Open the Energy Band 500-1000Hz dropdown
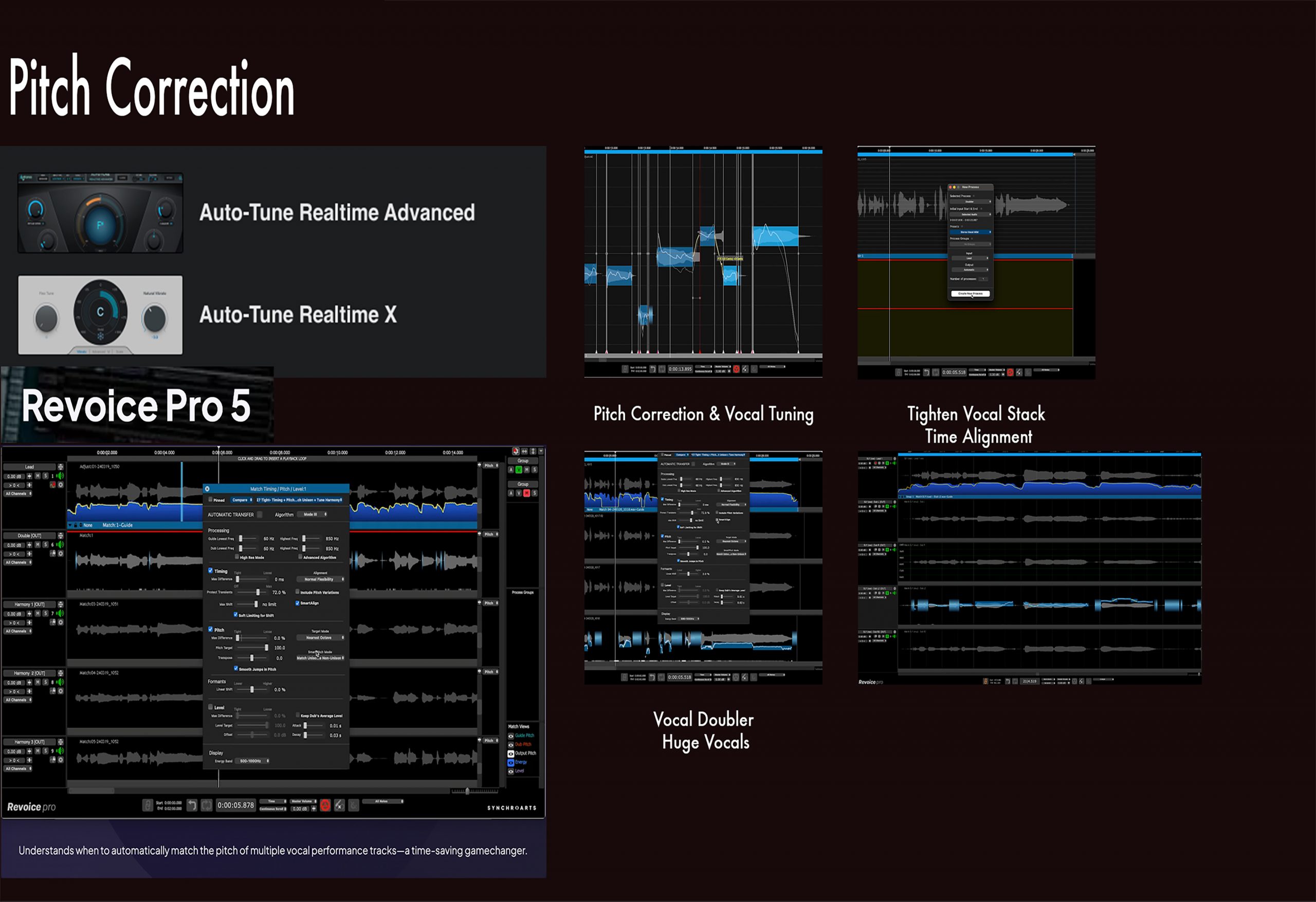The image size is (1316, 902). point(253,761)
